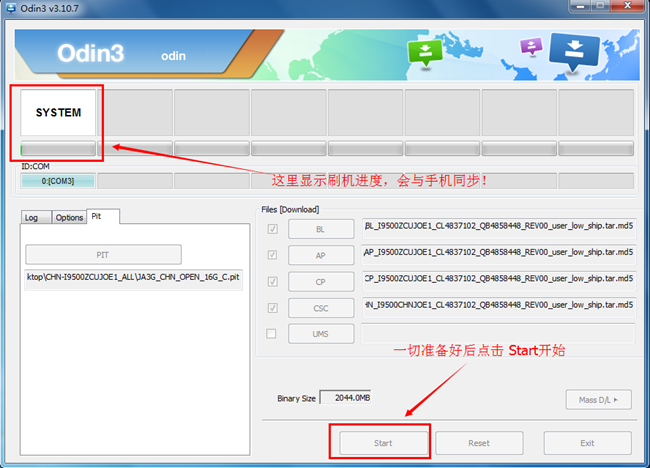Click the CP file path field
The image size is (650, 468).
click(x=499, y=281)
